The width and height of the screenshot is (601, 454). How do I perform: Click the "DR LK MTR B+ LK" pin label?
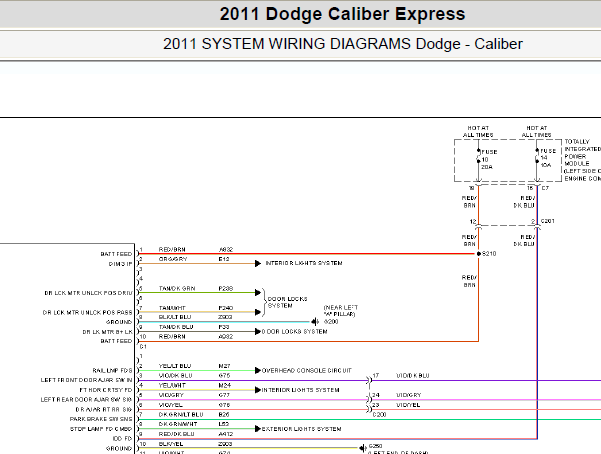[107, 332]
